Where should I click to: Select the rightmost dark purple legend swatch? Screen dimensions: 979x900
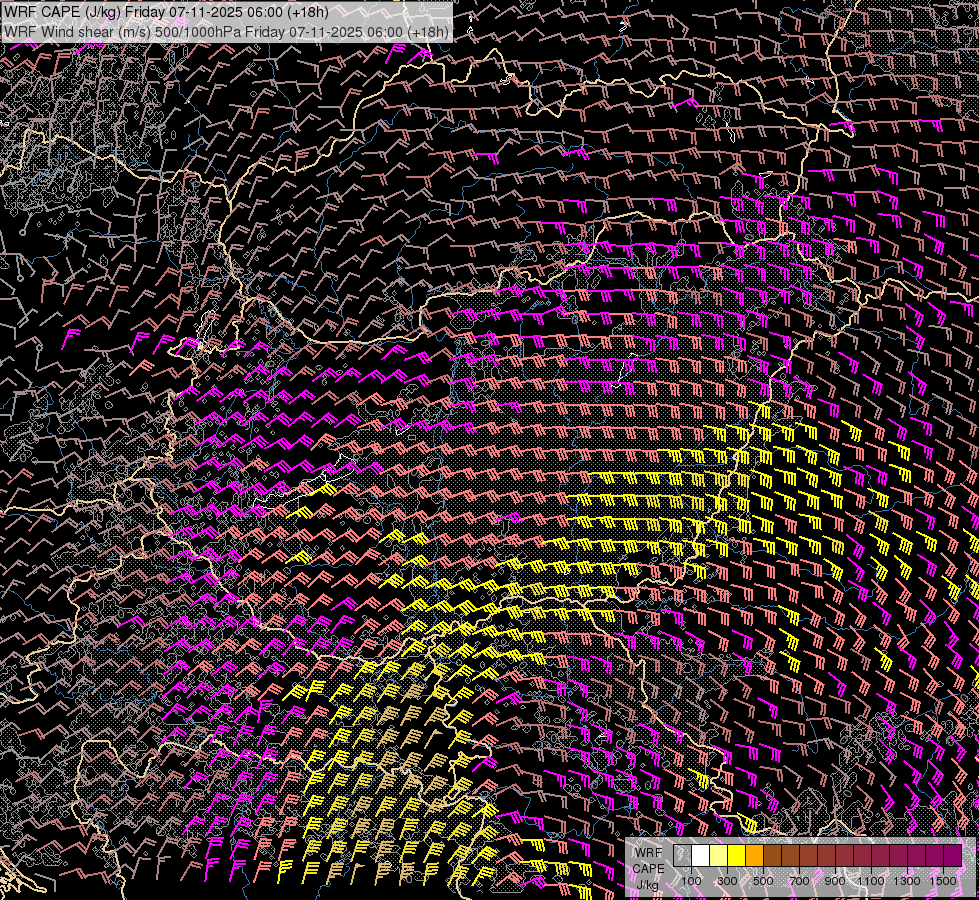pos(952,856)
